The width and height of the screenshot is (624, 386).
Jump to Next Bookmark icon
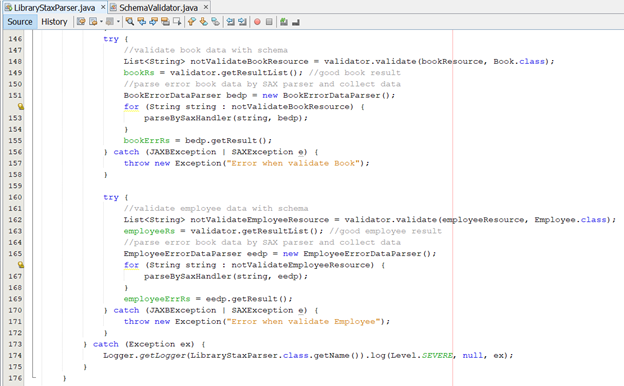pos(203,22)
